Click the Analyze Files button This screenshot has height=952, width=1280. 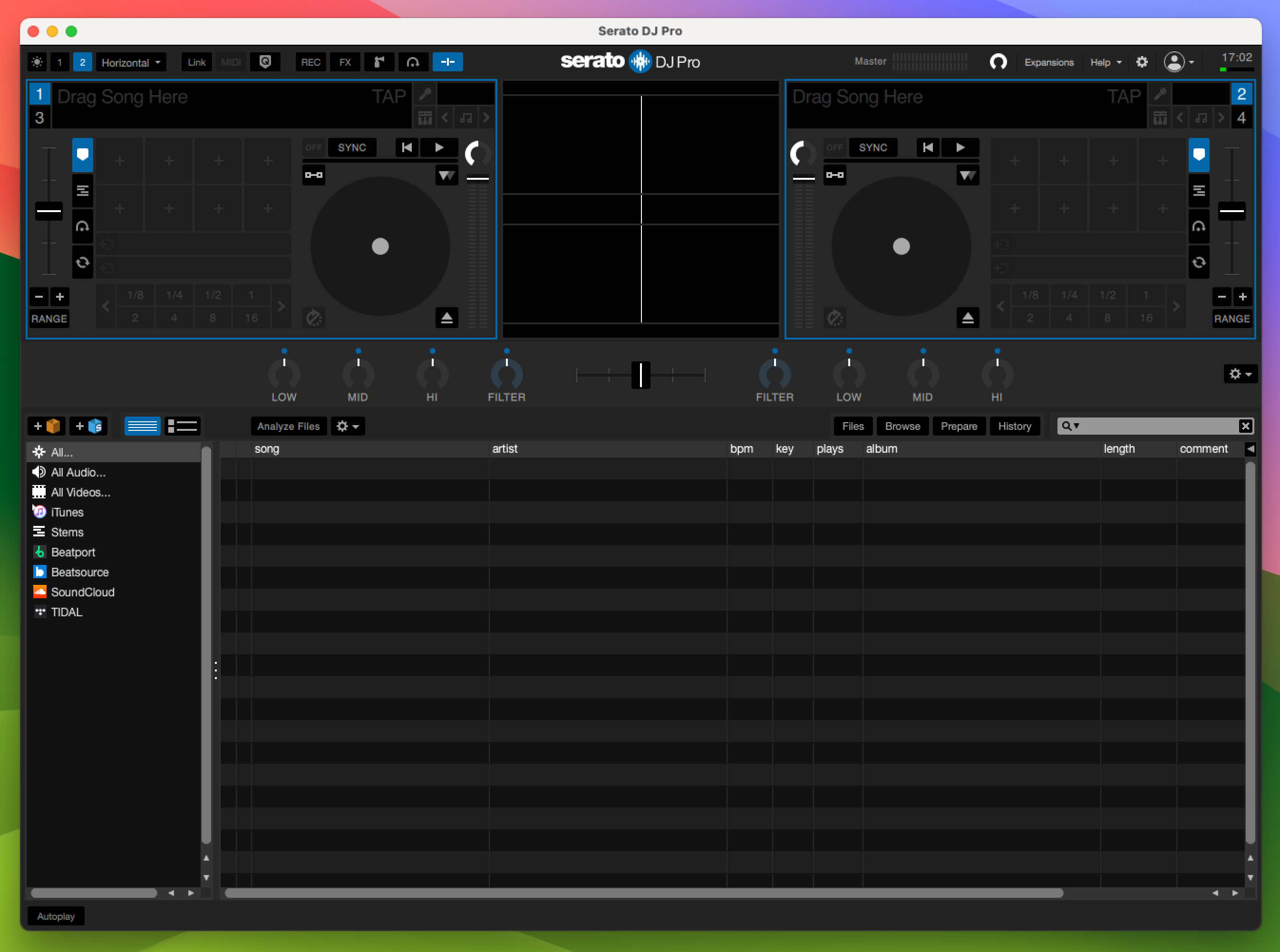point(287,425)
